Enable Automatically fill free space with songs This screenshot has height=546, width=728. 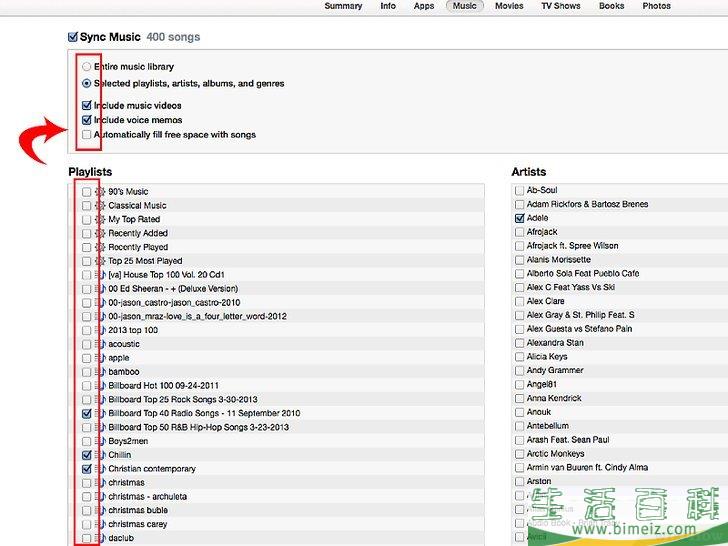pos(86,135)
